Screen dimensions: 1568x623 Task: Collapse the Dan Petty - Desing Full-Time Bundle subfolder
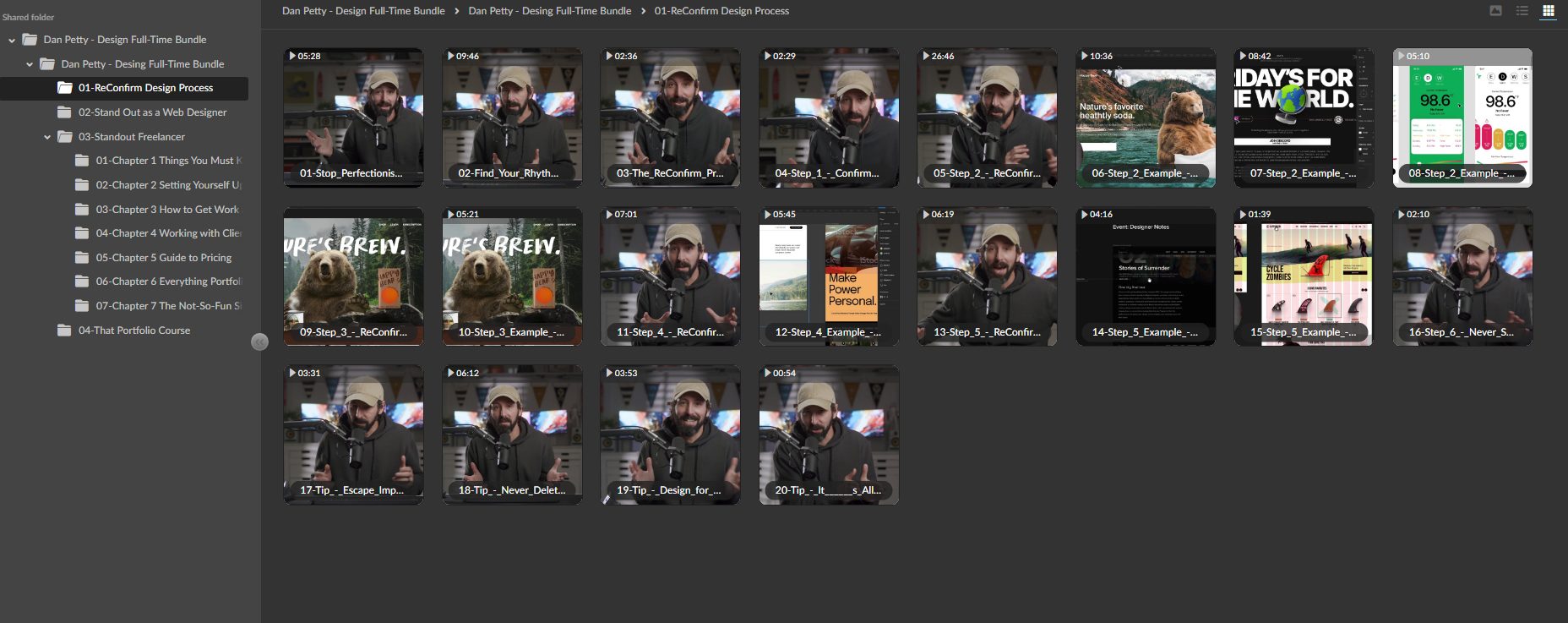(x=30, y=64)
